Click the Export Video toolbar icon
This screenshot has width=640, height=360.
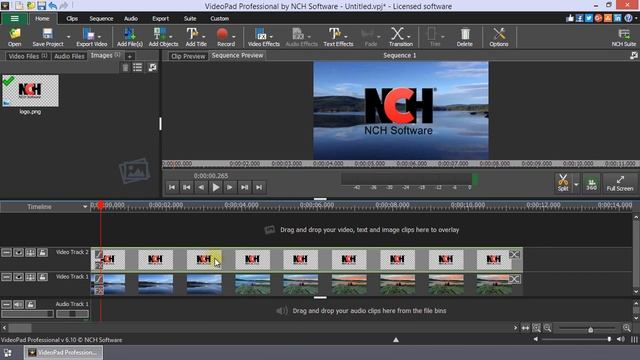[91, 37]
